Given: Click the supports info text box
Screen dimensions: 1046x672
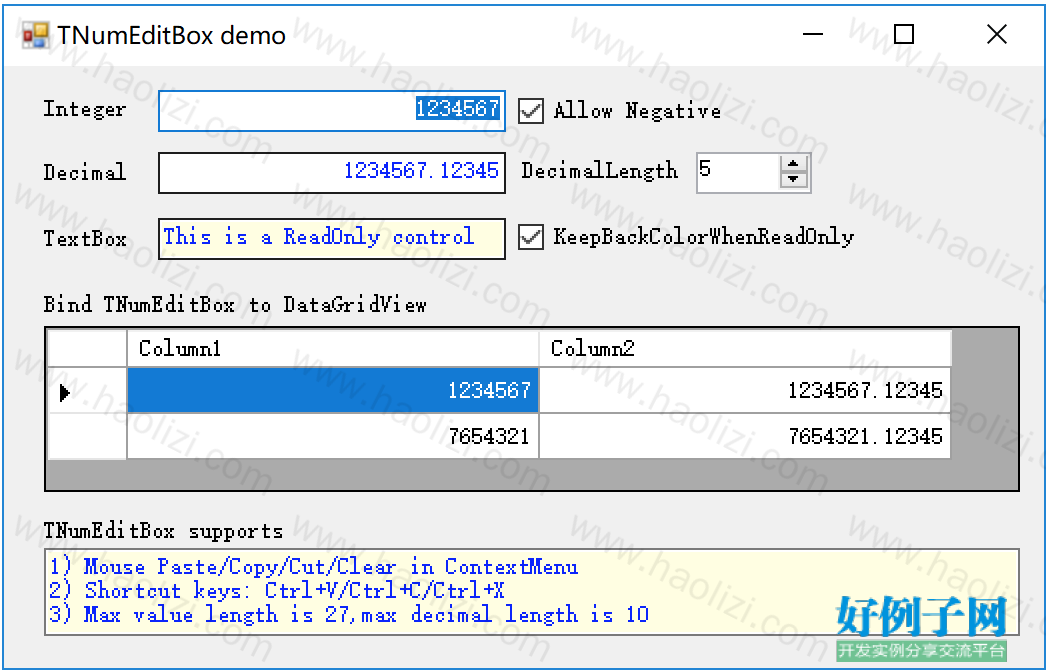Looking at the screenshot, I should (x=532, y=592).
